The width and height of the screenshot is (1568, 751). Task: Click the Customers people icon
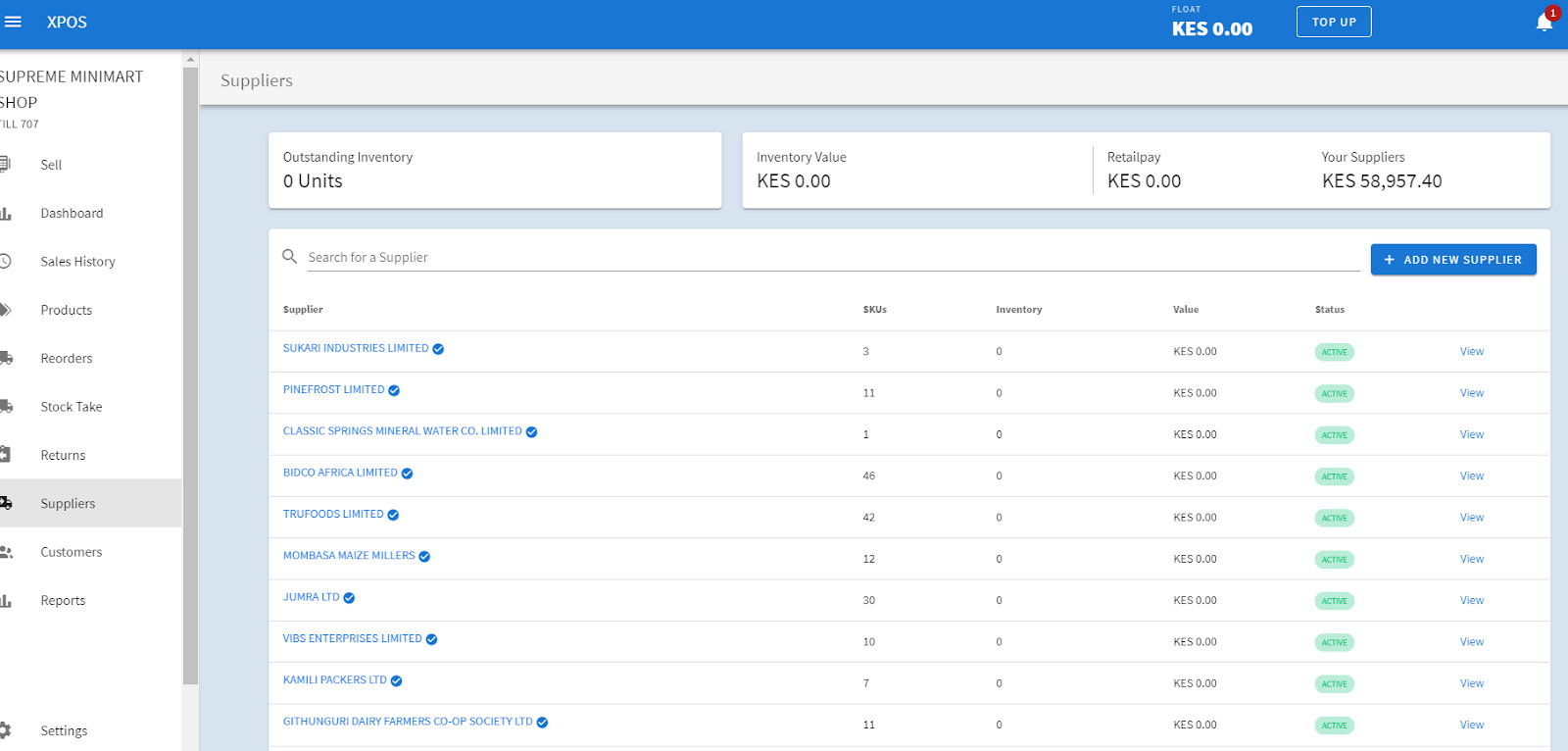coord(5,552)
